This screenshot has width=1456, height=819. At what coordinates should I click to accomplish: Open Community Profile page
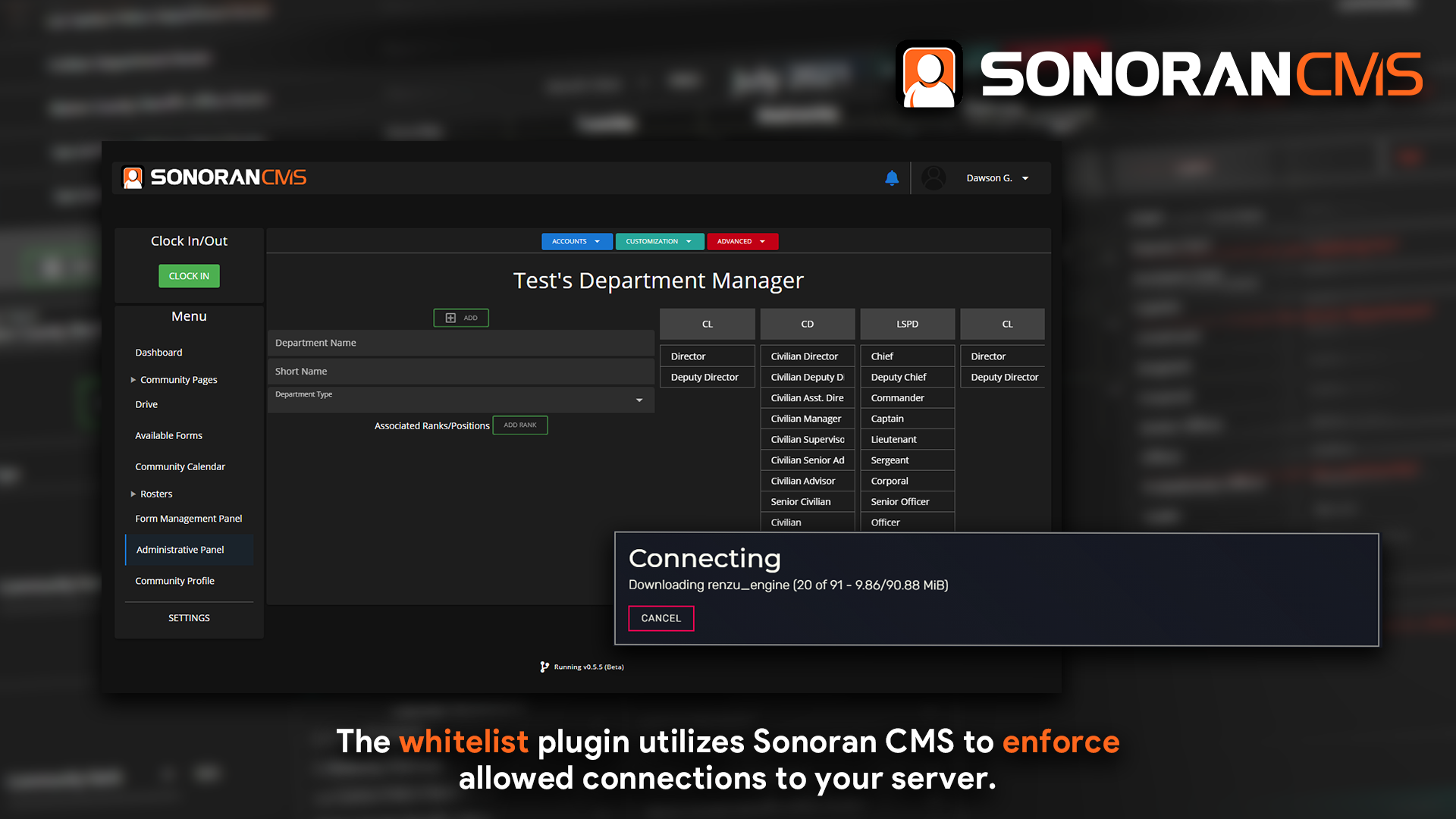click(x=174, y=581)
